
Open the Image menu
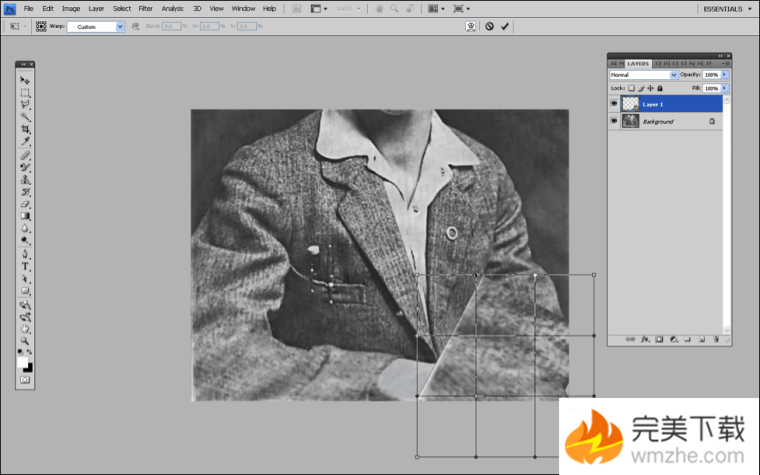tap(71, 8)
